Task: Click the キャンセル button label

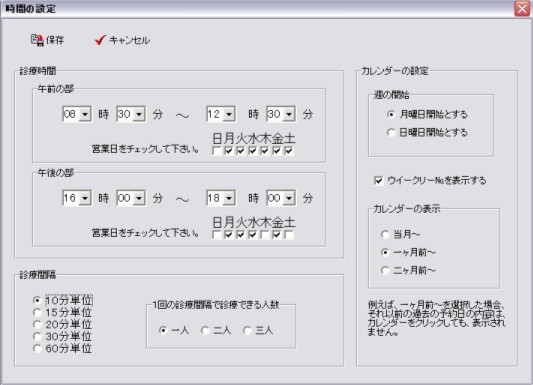Action: coord(129,40)
